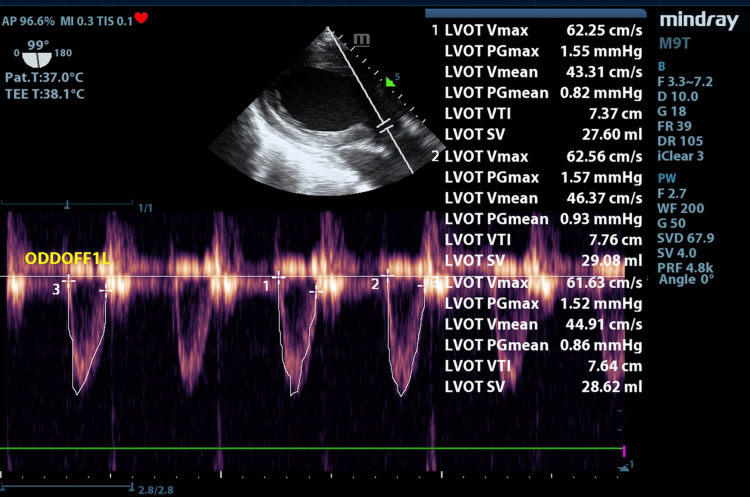Click the Mindray logo
750x497 pixels.
point(699,21)
